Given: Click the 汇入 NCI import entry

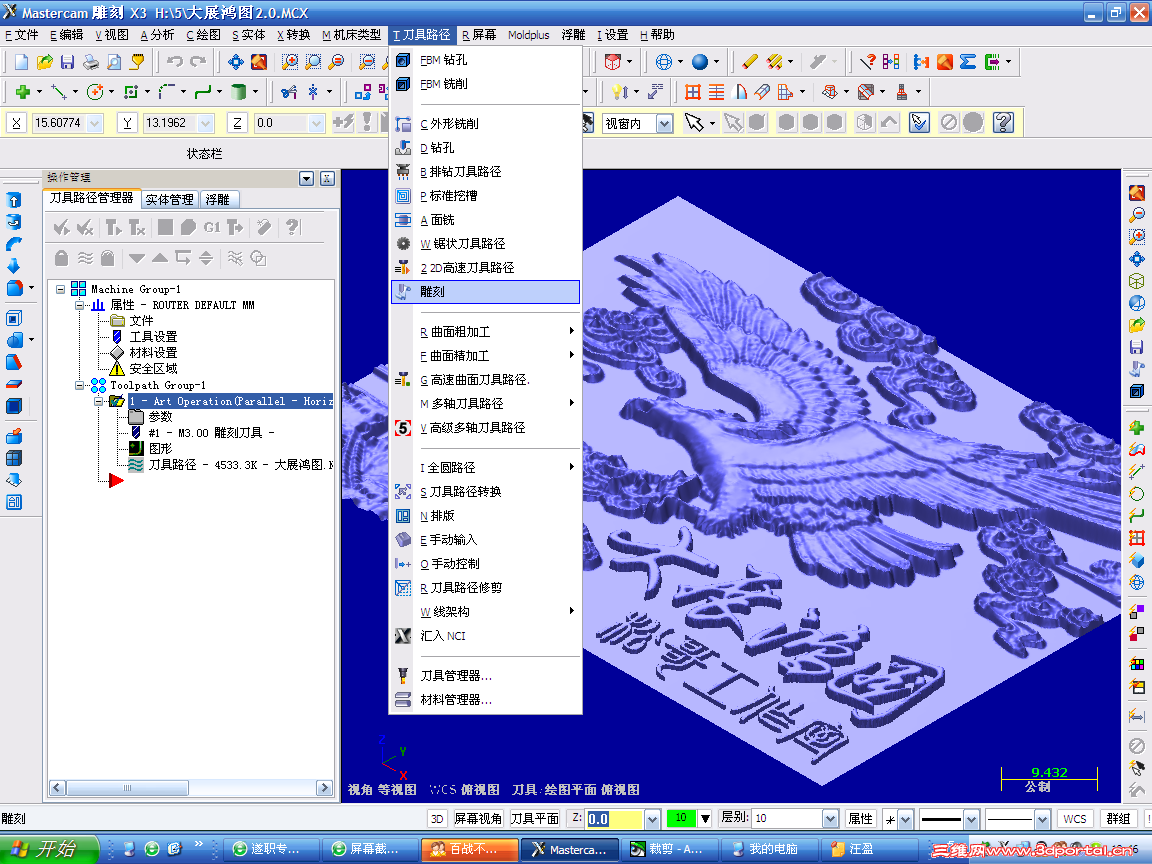Looking at the screenshot, I should click(486, 636).
